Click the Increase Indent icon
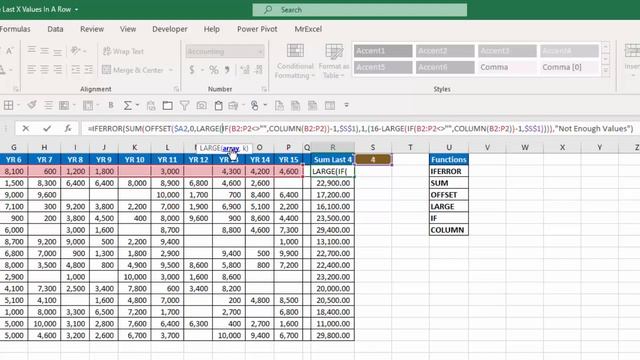The height and width of the screenshot is (360, 640). (x=89, y=70)
